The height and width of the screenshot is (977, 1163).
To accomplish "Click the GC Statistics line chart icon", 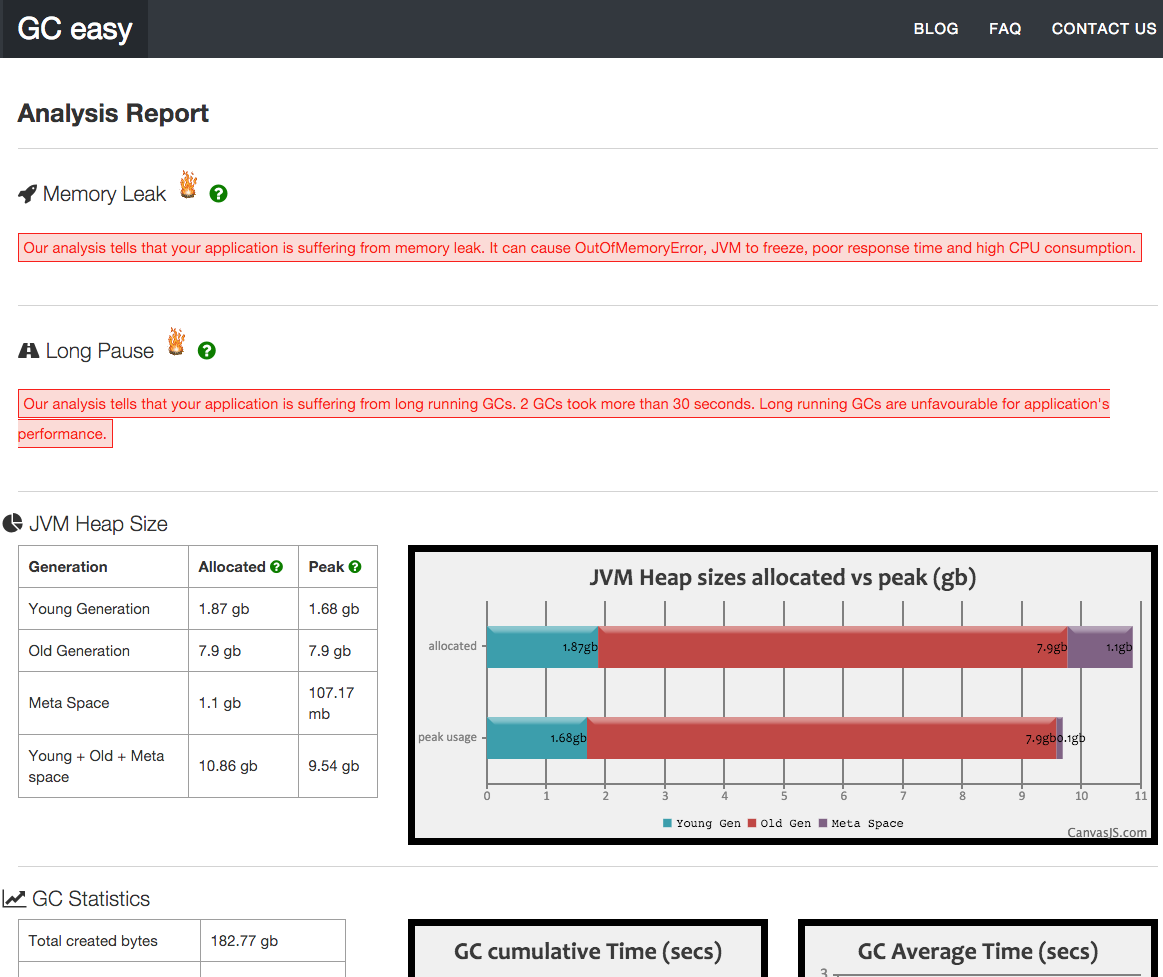I will [14, 899].
